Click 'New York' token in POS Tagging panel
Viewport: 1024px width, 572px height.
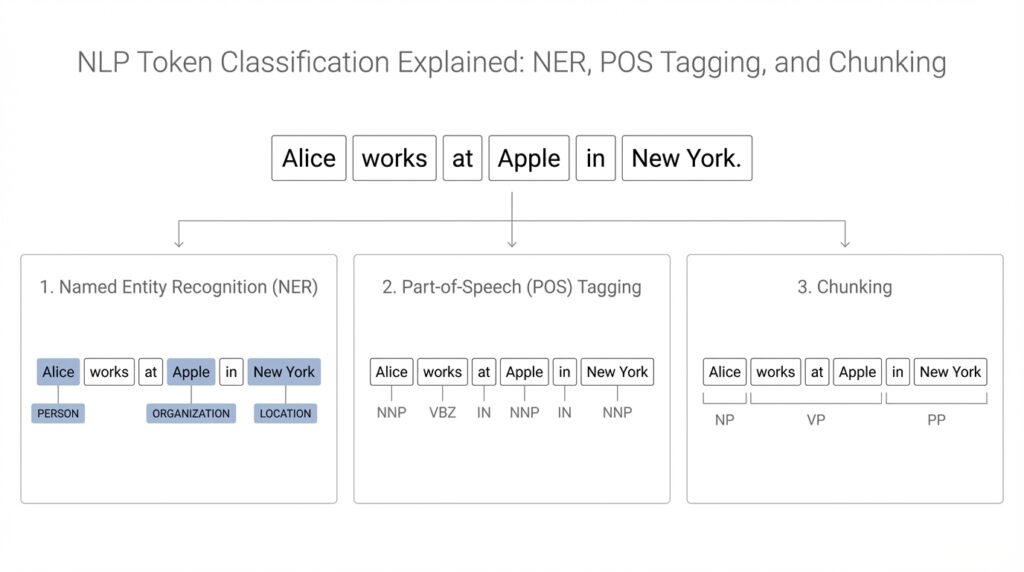[617, 372]
